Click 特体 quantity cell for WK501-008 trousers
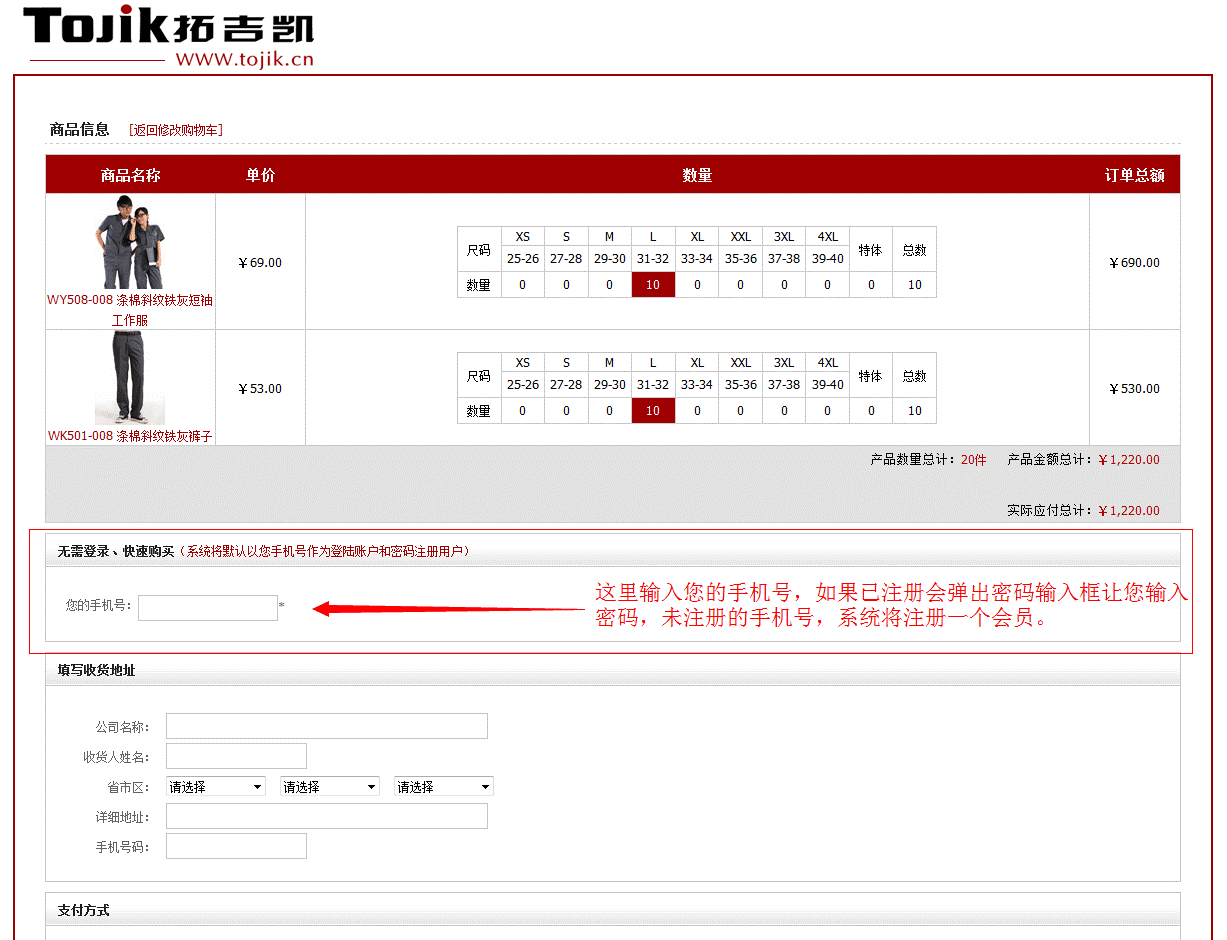The image size is (1227, 940). pos(871,411)
